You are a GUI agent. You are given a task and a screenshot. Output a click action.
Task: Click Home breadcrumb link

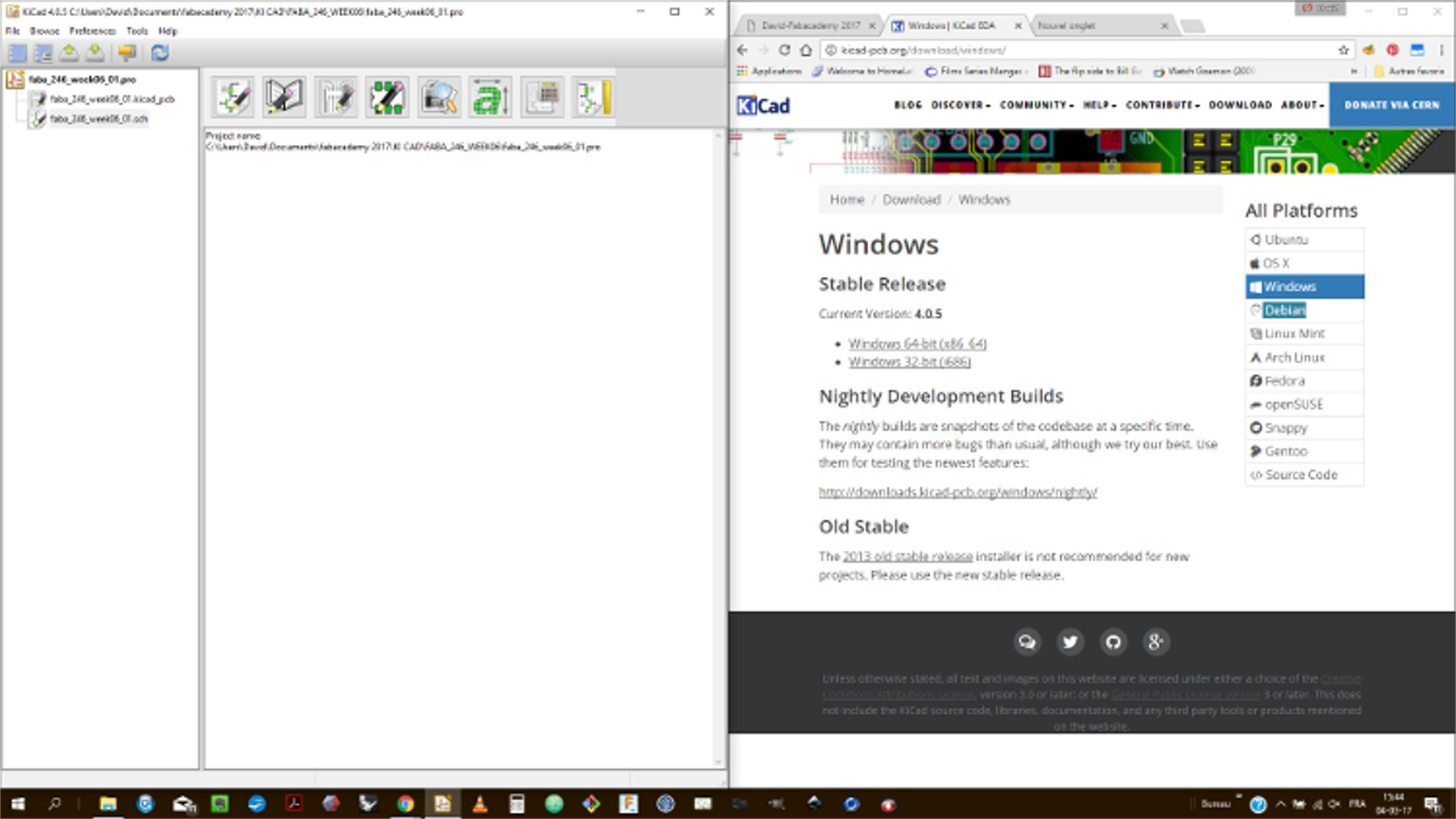point(847,200)
